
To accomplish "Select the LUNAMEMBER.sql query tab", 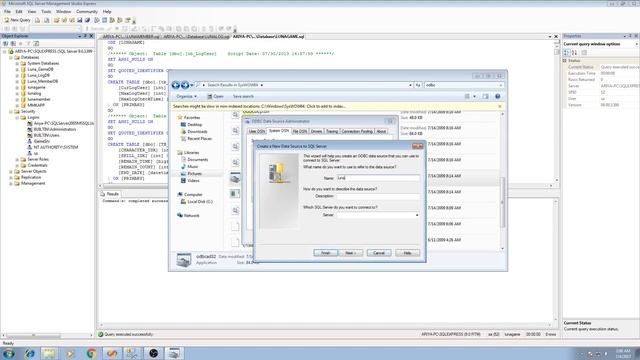I will [x=131, y=36].
